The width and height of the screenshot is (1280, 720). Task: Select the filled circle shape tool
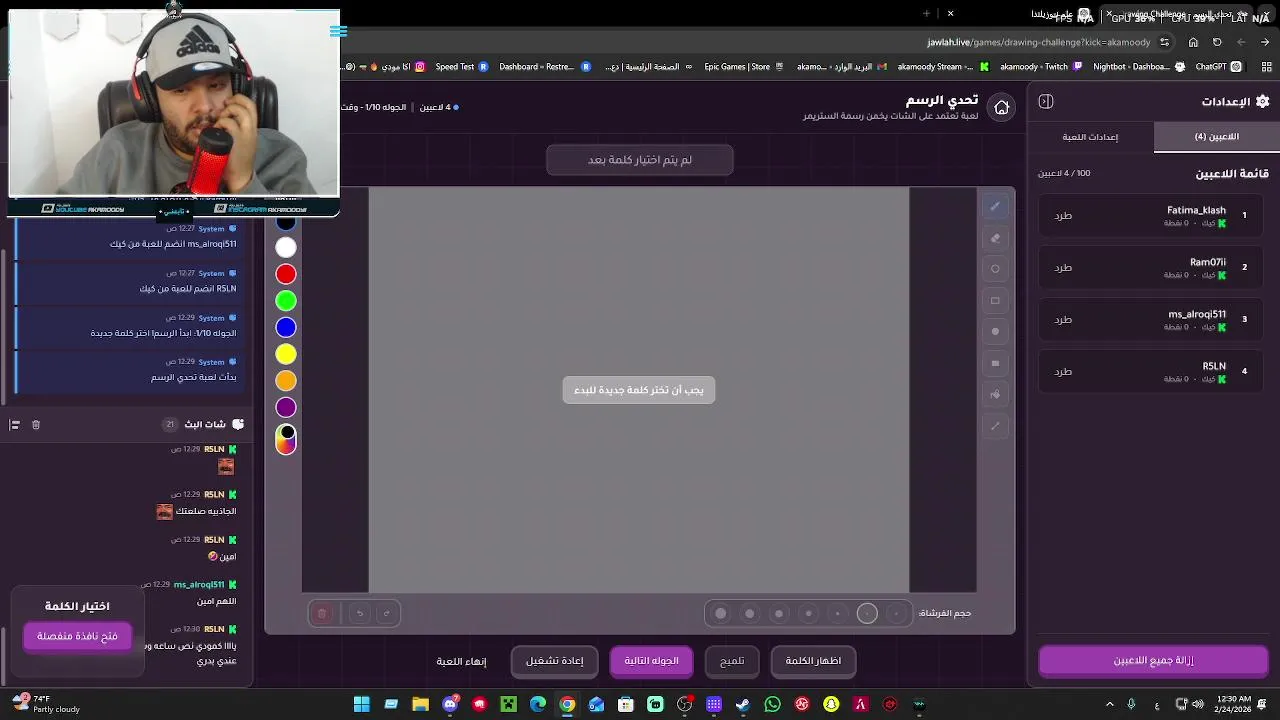[995, 331]
